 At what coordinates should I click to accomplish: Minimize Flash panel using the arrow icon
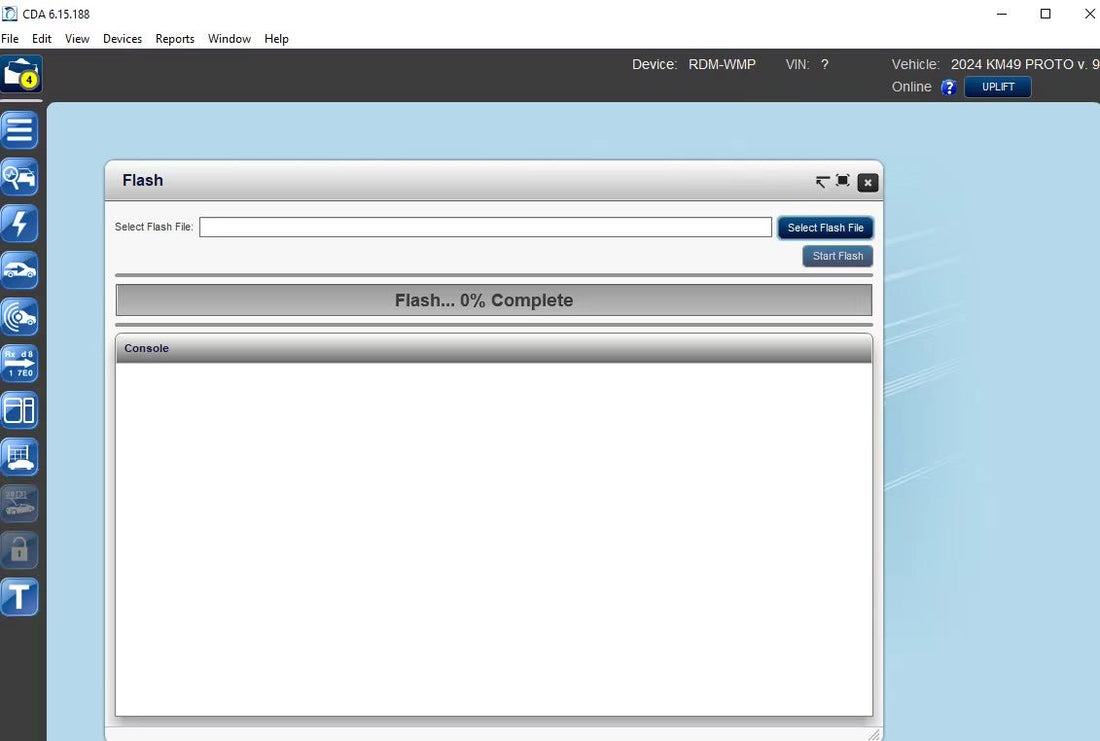pos(822,182)
